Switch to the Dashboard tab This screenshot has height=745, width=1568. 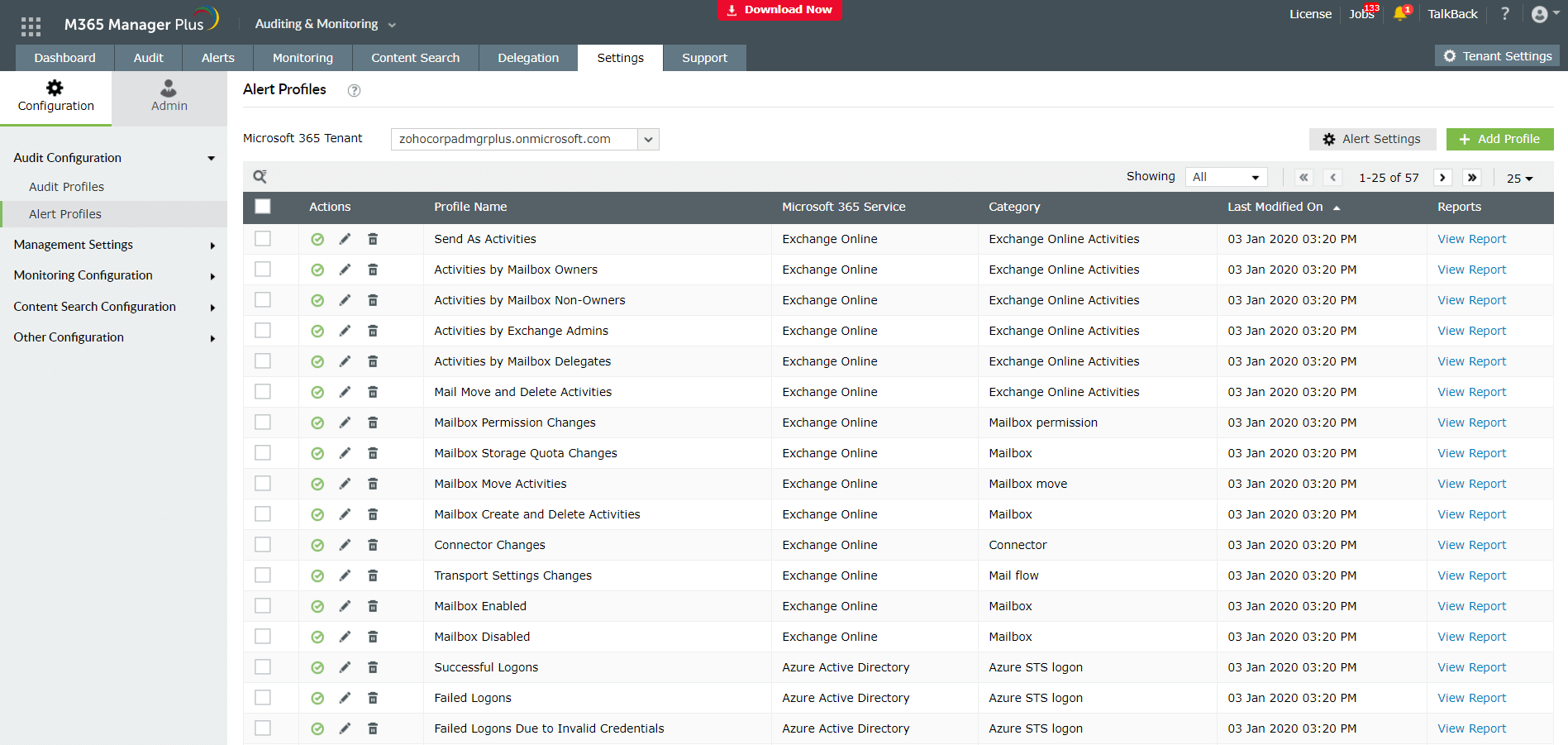[65, 58]
